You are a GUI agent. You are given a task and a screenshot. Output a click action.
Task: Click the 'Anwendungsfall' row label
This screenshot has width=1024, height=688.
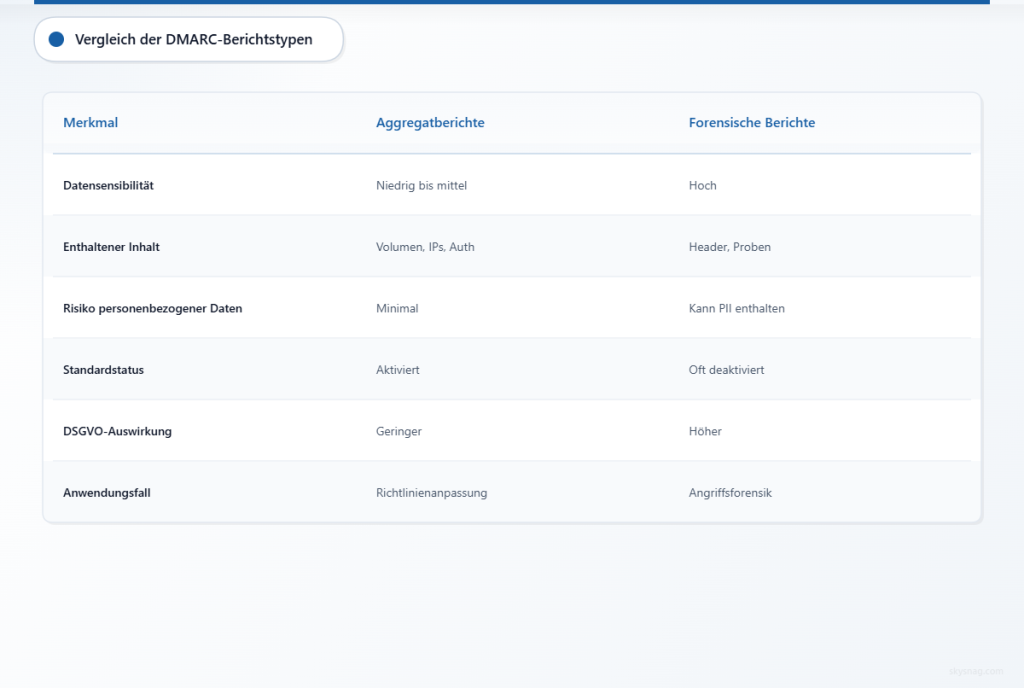click(106, 493)
